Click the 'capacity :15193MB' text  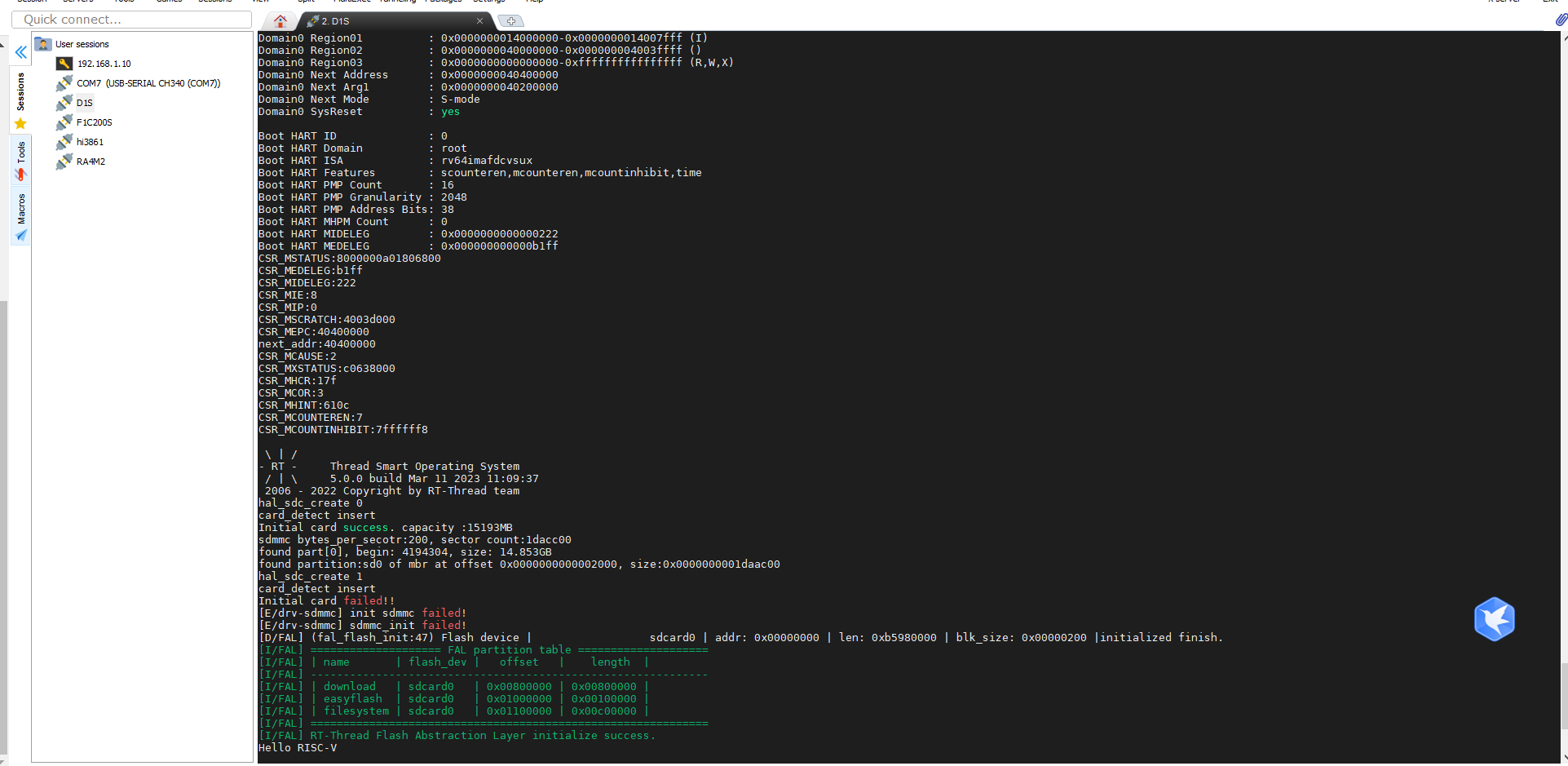tap(457, 528)
